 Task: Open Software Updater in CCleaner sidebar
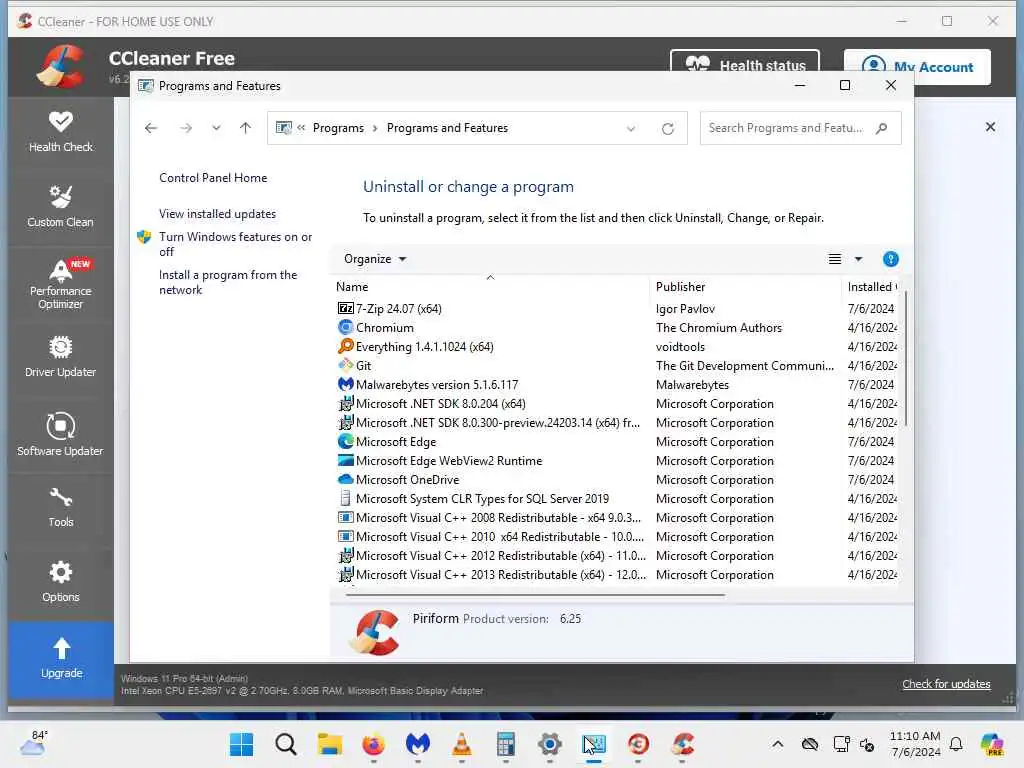click(x=61, y=434)
